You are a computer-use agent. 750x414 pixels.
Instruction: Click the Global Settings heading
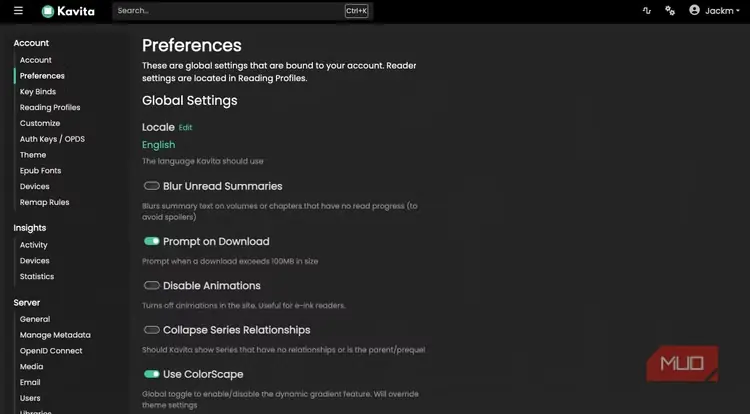pos(189,100)
